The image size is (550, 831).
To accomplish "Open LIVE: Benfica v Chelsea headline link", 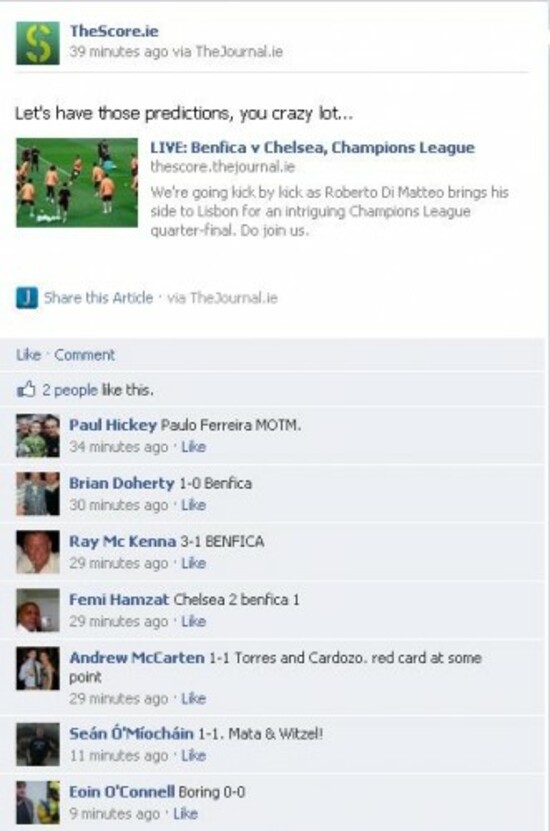I will (313, 147).
